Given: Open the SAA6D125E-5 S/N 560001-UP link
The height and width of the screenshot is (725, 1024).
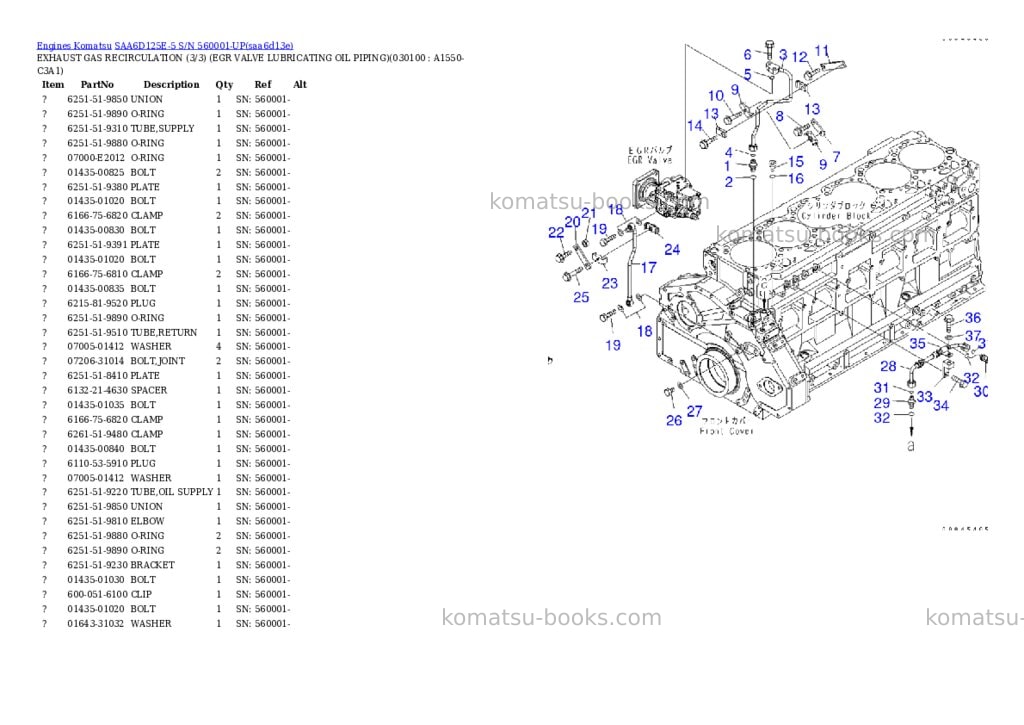Looking at the screenshot, I should (204, 46).
